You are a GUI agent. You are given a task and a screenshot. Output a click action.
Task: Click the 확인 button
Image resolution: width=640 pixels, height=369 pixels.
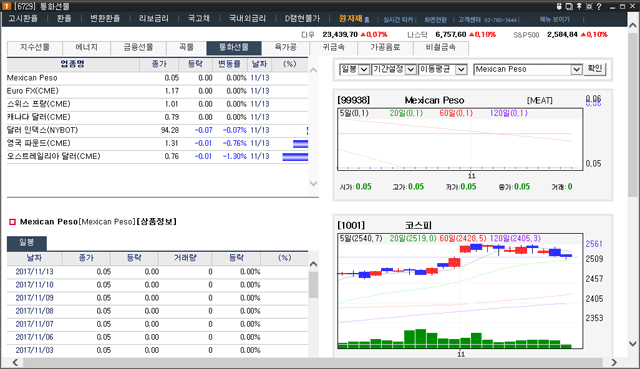click(x=595, y=69)
